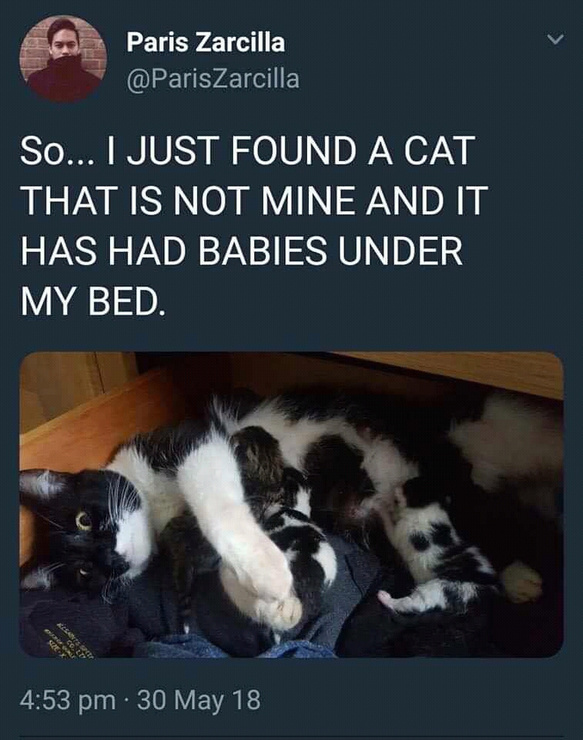583x740 pixels.
Task: Click the display name Paris Zarcilla
Action: click(x=205, y=43)
